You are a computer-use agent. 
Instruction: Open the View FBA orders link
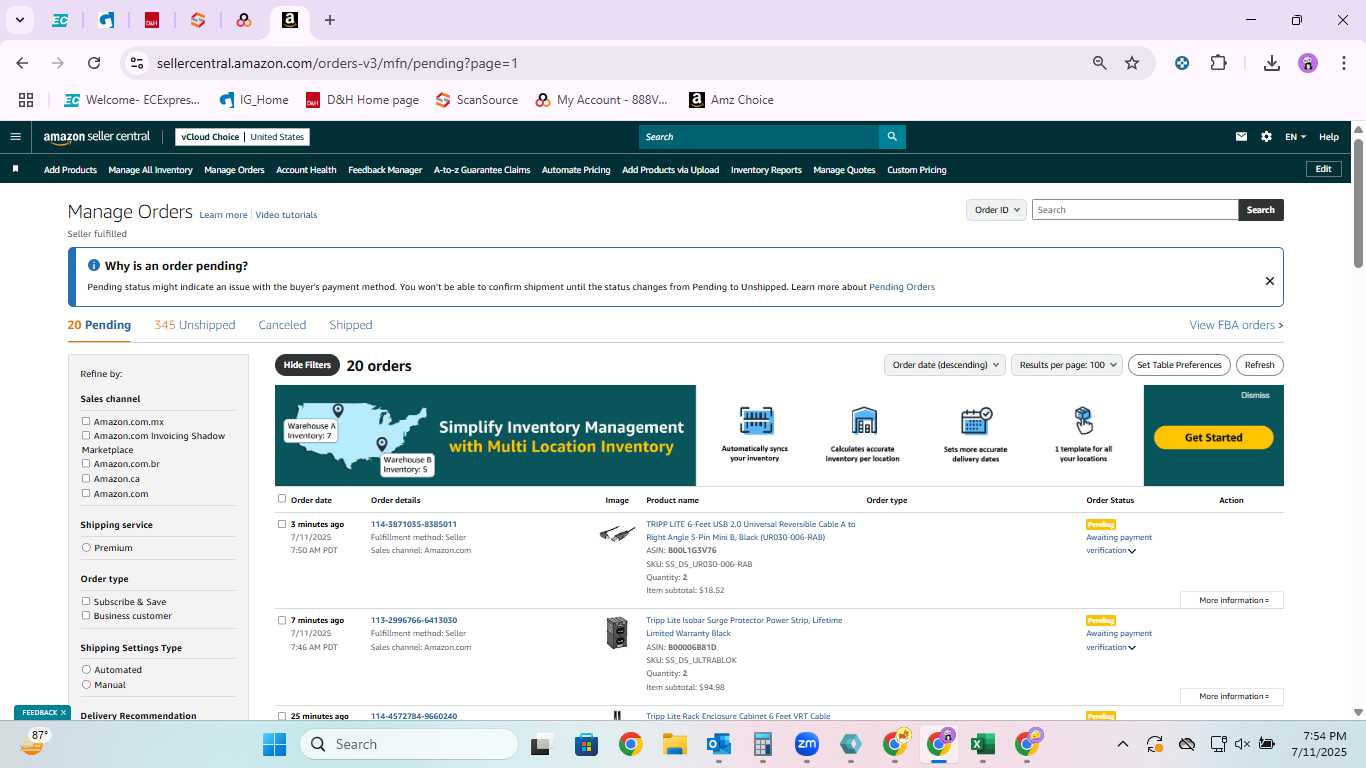click(x=1236, y=325)
